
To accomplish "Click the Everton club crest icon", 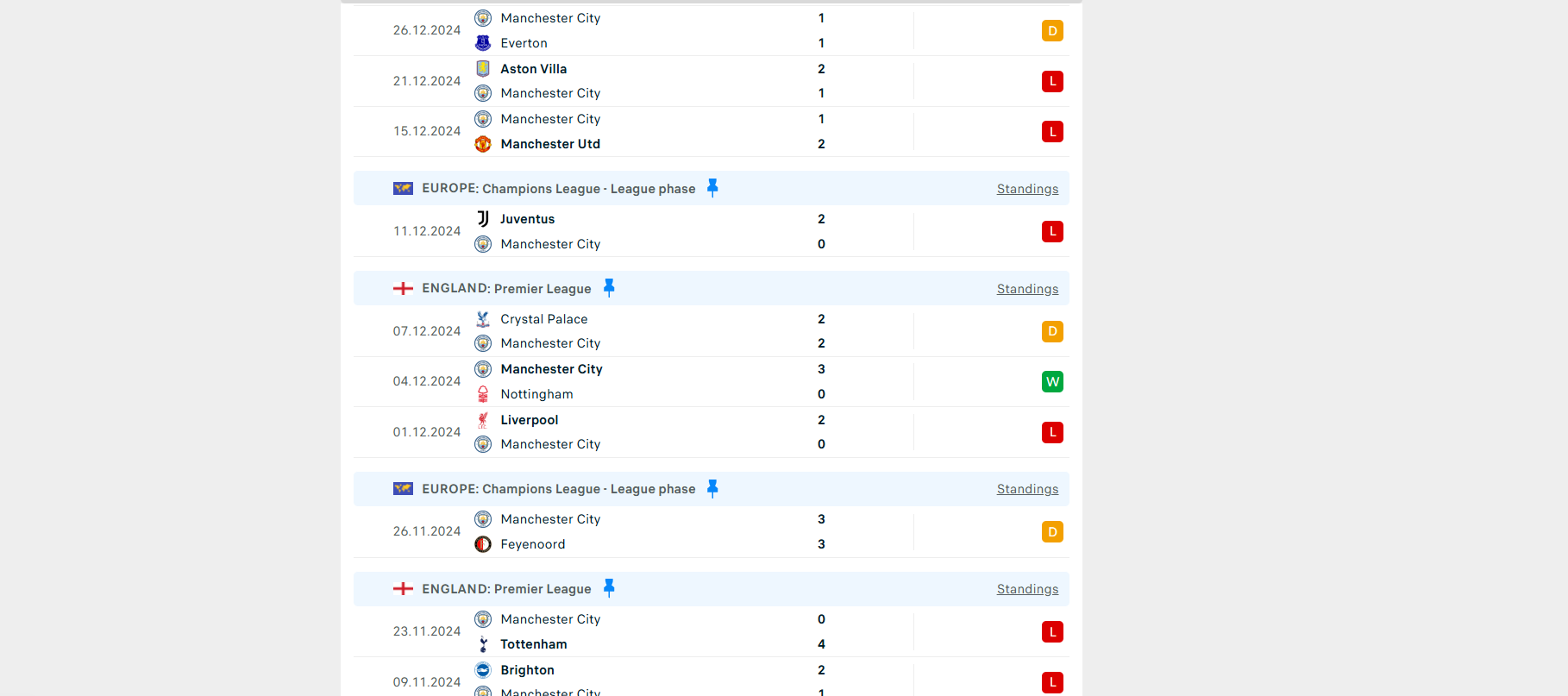I will (483, 43).
